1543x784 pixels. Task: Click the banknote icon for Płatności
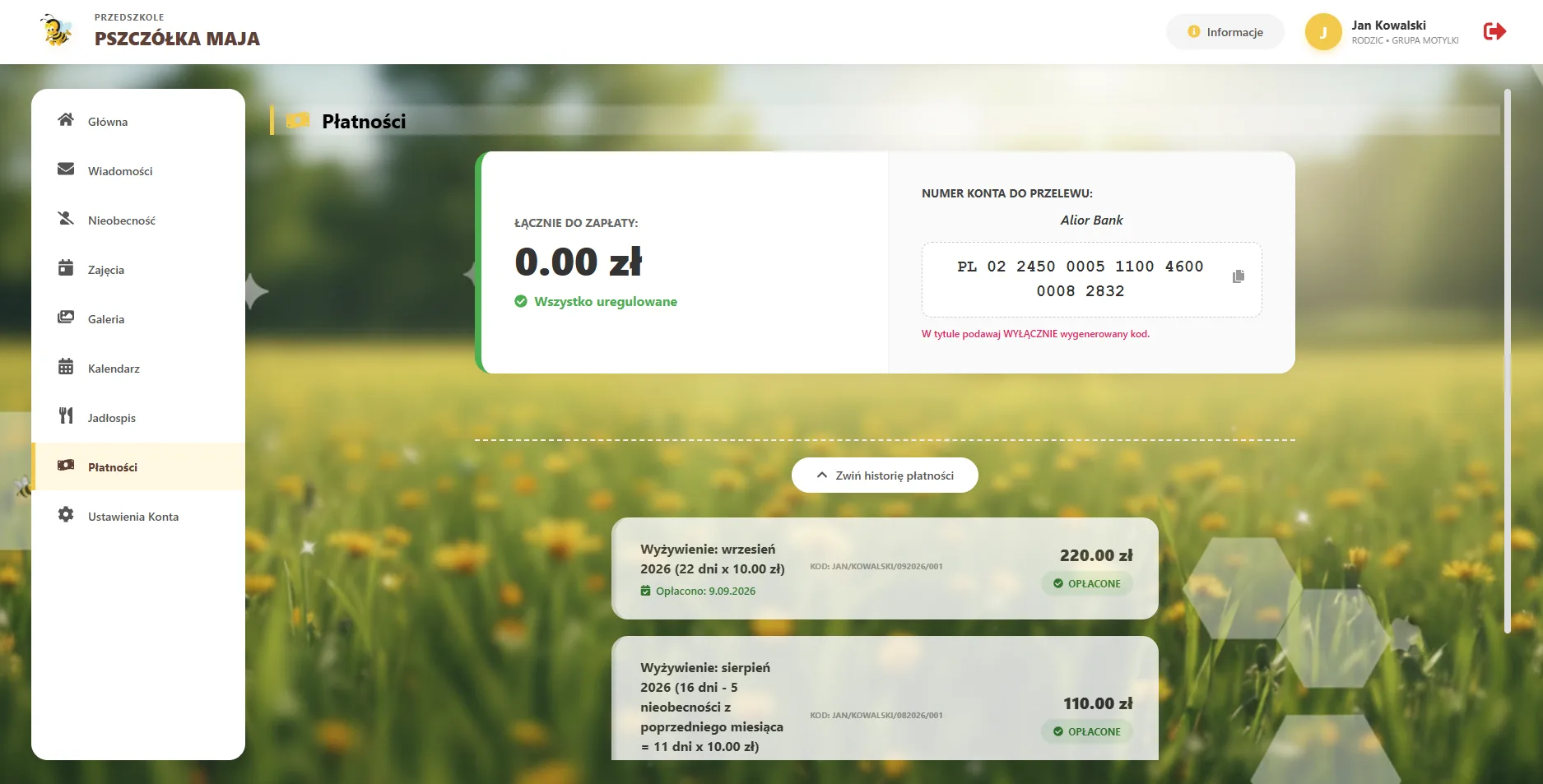click(x=66, y=466)
